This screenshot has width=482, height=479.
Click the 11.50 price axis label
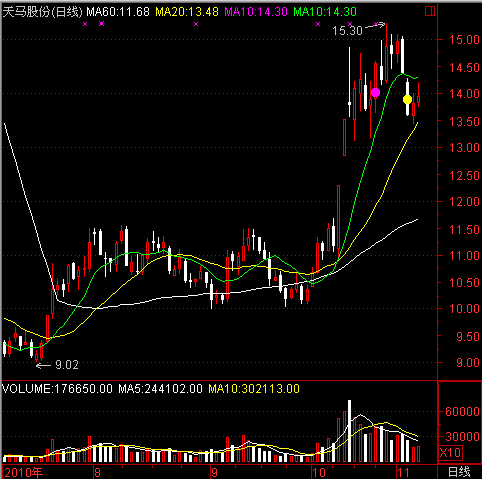464,230
